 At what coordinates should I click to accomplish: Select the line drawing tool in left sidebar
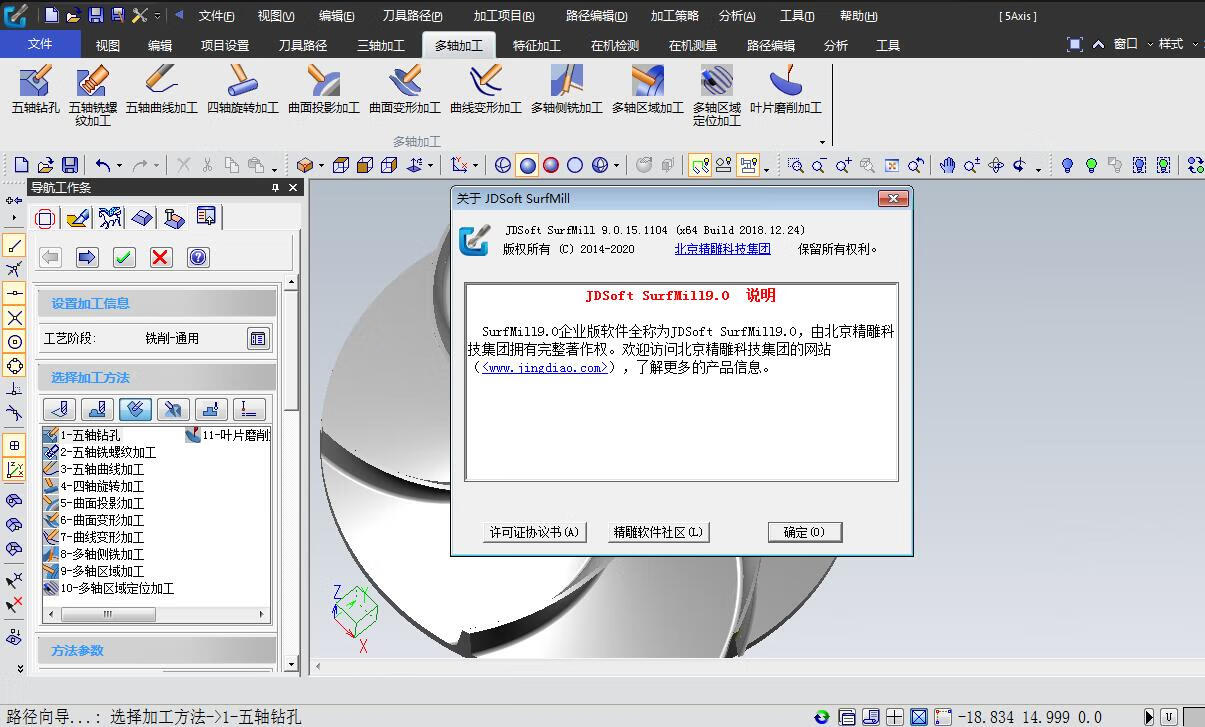point(14,245)
